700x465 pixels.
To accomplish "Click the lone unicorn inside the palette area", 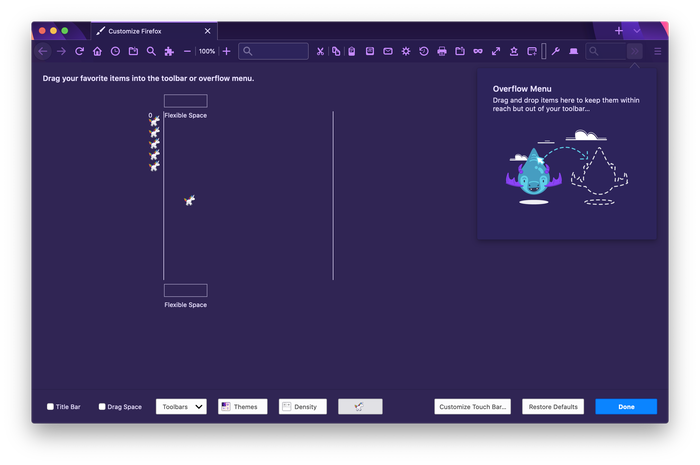I will 190,200.
